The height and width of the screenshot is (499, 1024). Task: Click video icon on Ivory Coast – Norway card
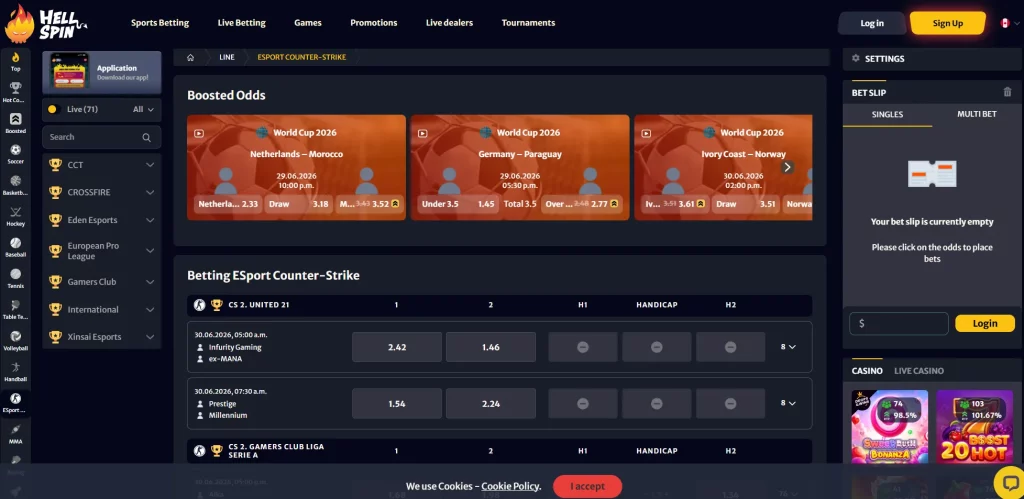click(646, 133)
